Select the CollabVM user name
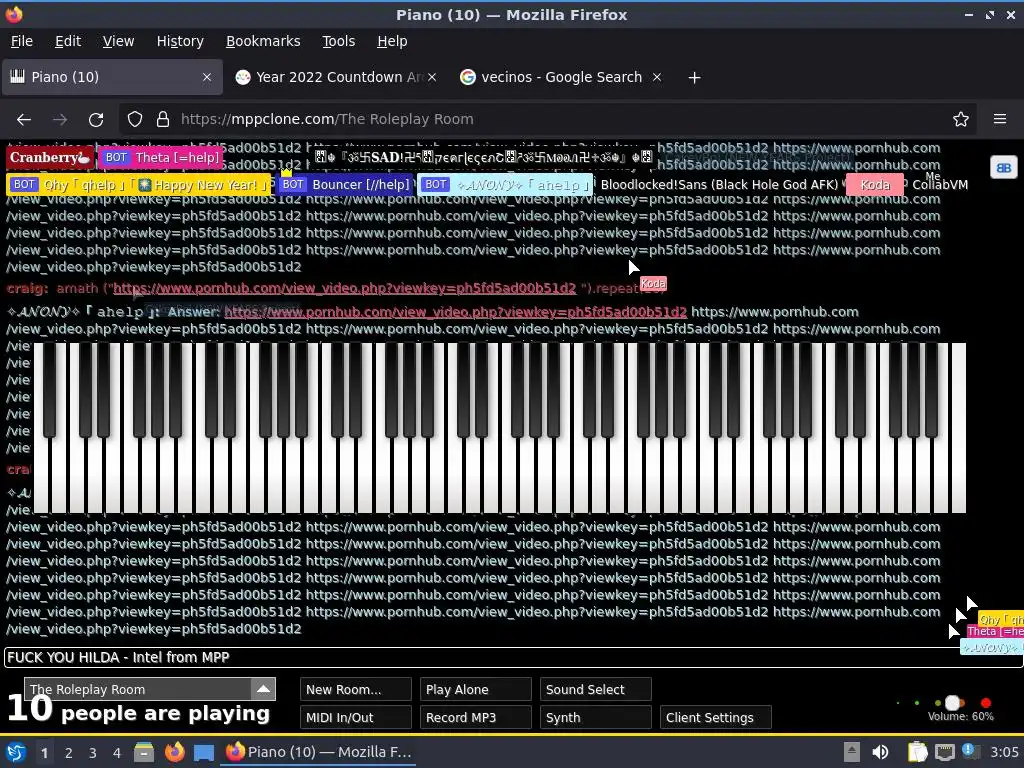 pyautogui.click(x=939, y=185)
